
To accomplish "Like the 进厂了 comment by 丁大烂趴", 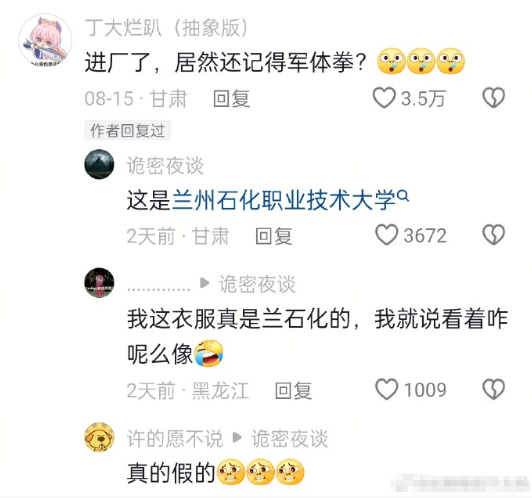I will click(384, 98).
